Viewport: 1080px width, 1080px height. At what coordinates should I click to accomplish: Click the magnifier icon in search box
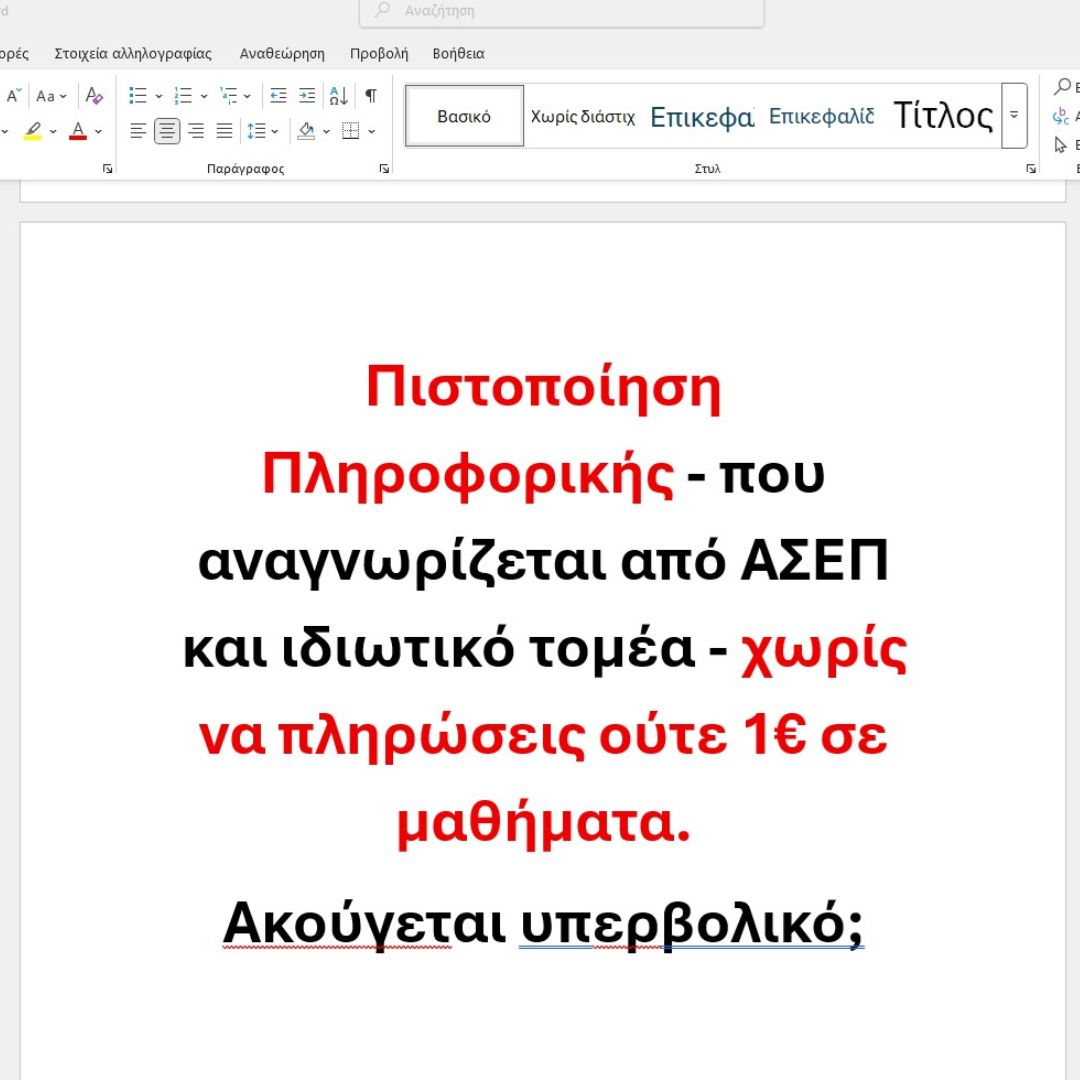tap(382, 10)
